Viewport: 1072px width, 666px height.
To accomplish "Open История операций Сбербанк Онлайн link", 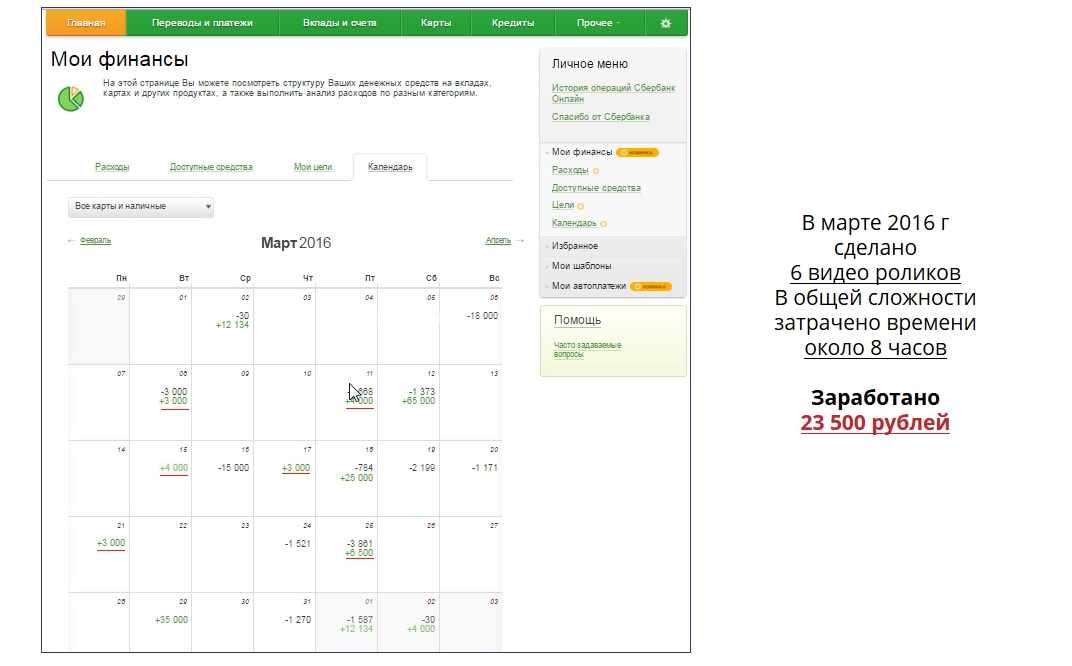I will click(613, 93).
